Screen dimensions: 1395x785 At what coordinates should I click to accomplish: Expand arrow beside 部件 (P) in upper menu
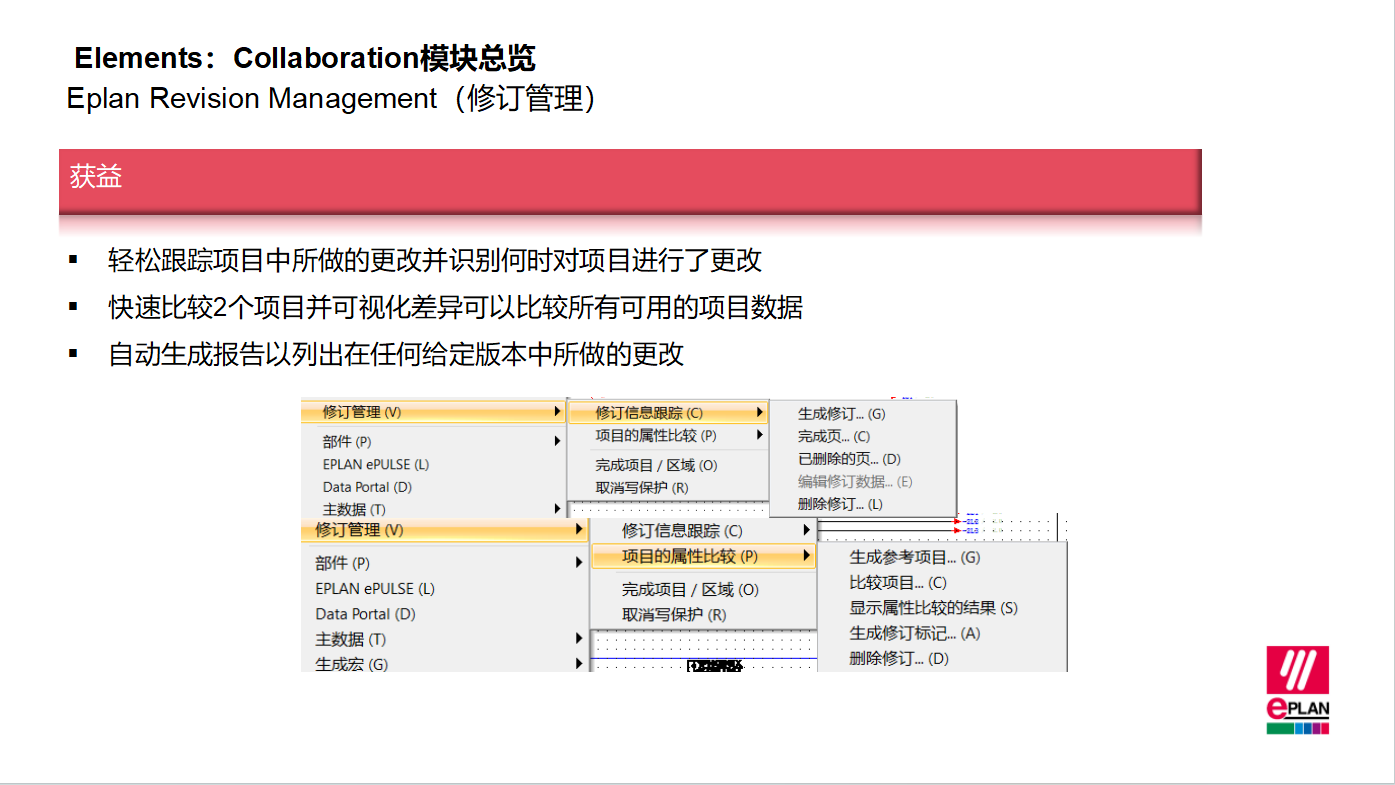click(557, 441)
